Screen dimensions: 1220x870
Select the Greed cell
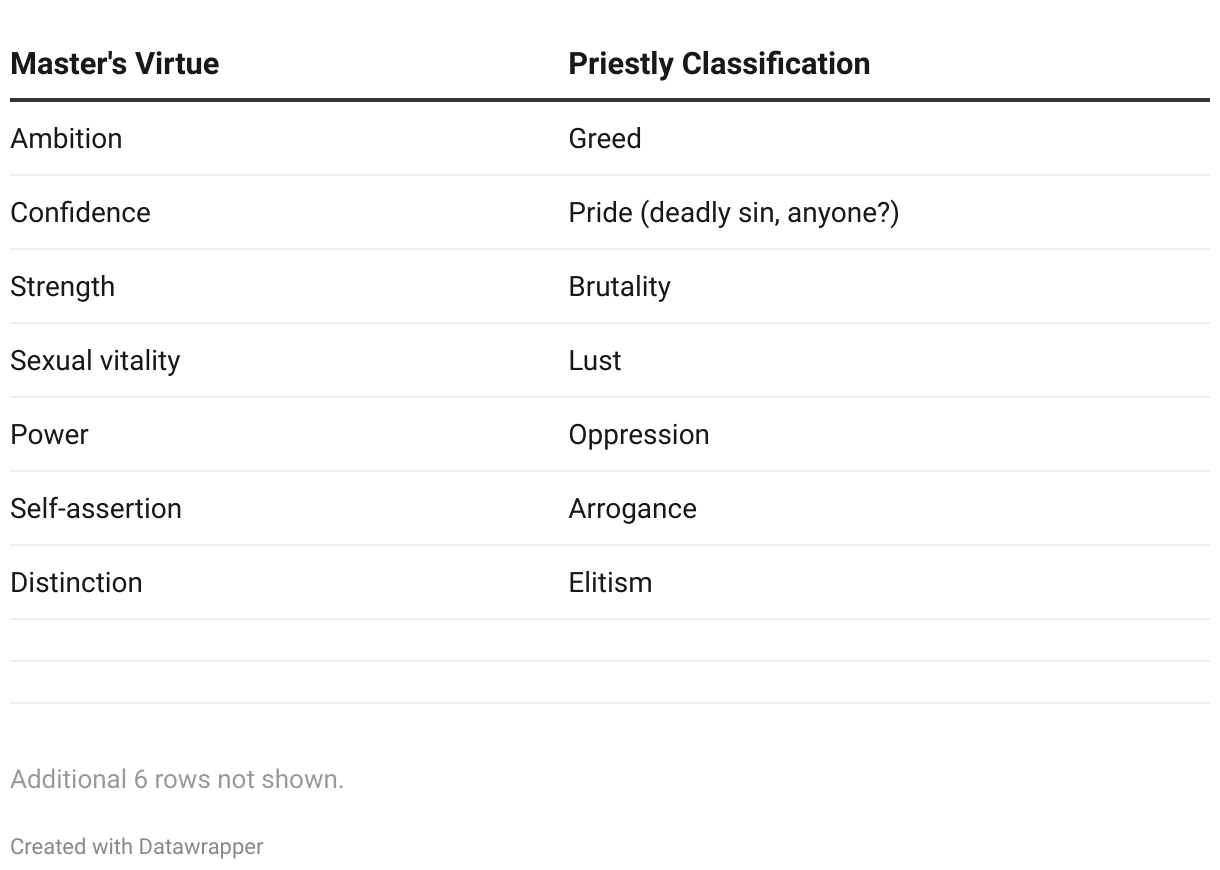click(605, 138)
